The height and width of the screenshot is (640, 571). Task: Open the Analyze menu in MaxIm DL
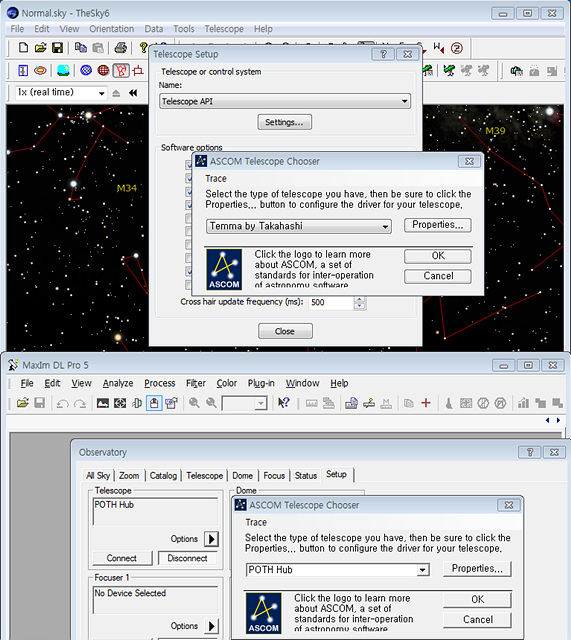click(x=118, y=383)
